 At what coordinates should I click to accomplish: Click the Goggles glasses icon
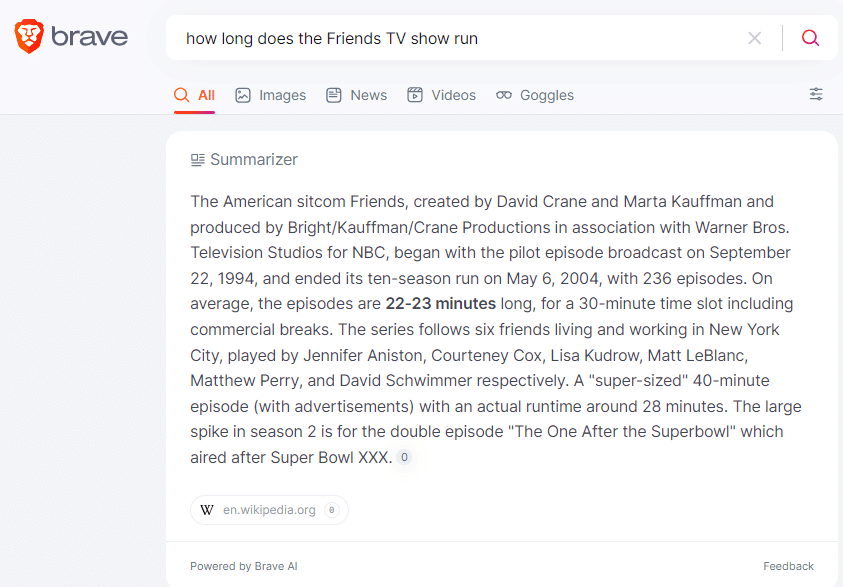tap(504, 95)
